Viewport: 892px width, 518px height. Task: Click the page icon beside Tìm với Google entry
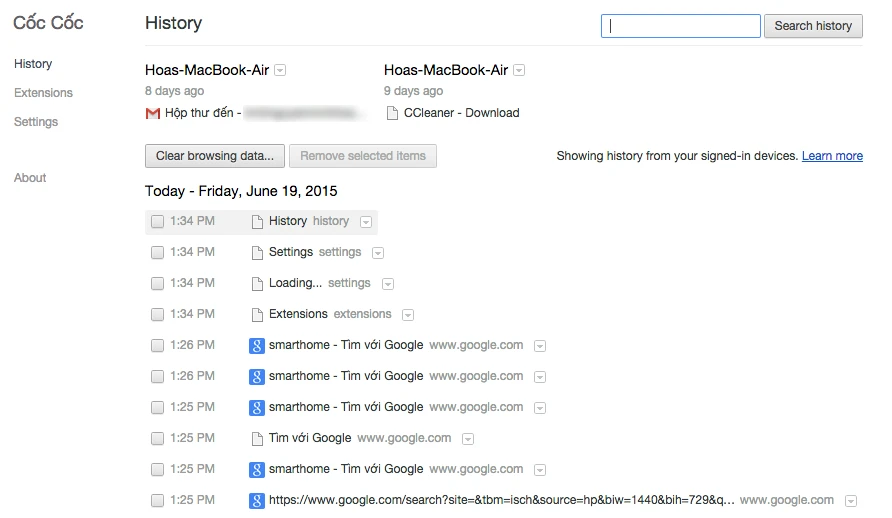[x=257, y=439]
